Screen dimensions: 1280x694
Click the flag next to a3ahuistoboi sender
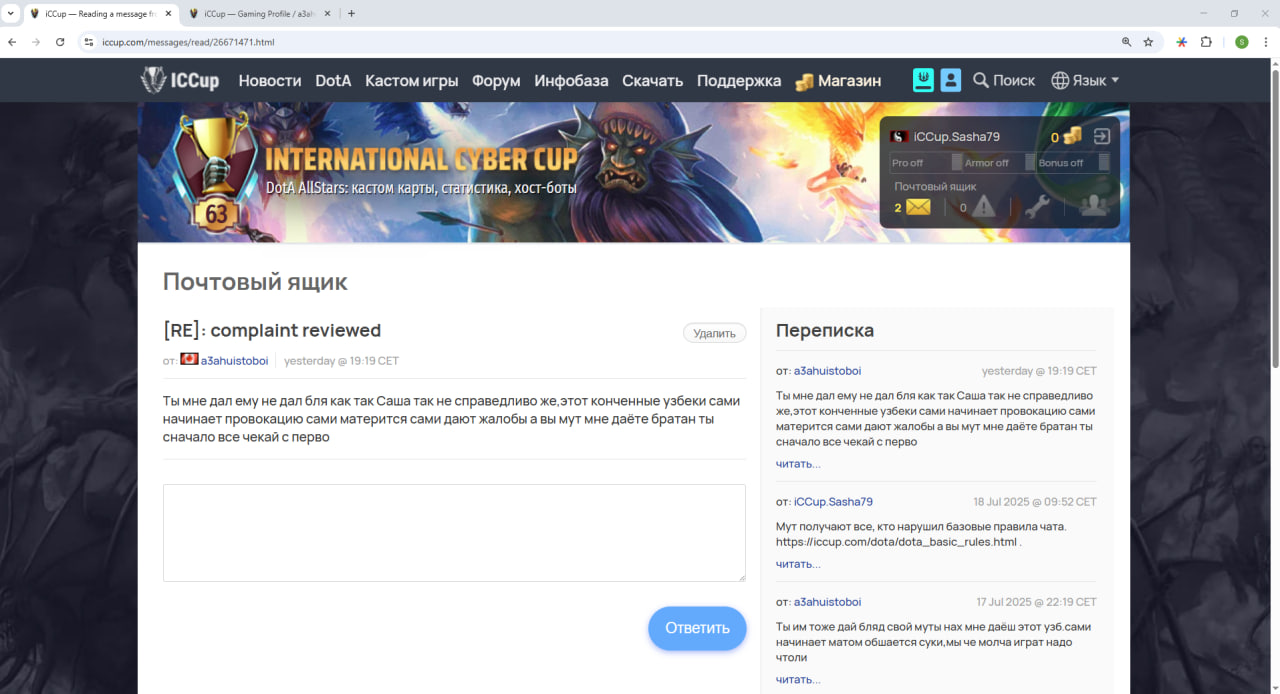[x=189, y=360]
